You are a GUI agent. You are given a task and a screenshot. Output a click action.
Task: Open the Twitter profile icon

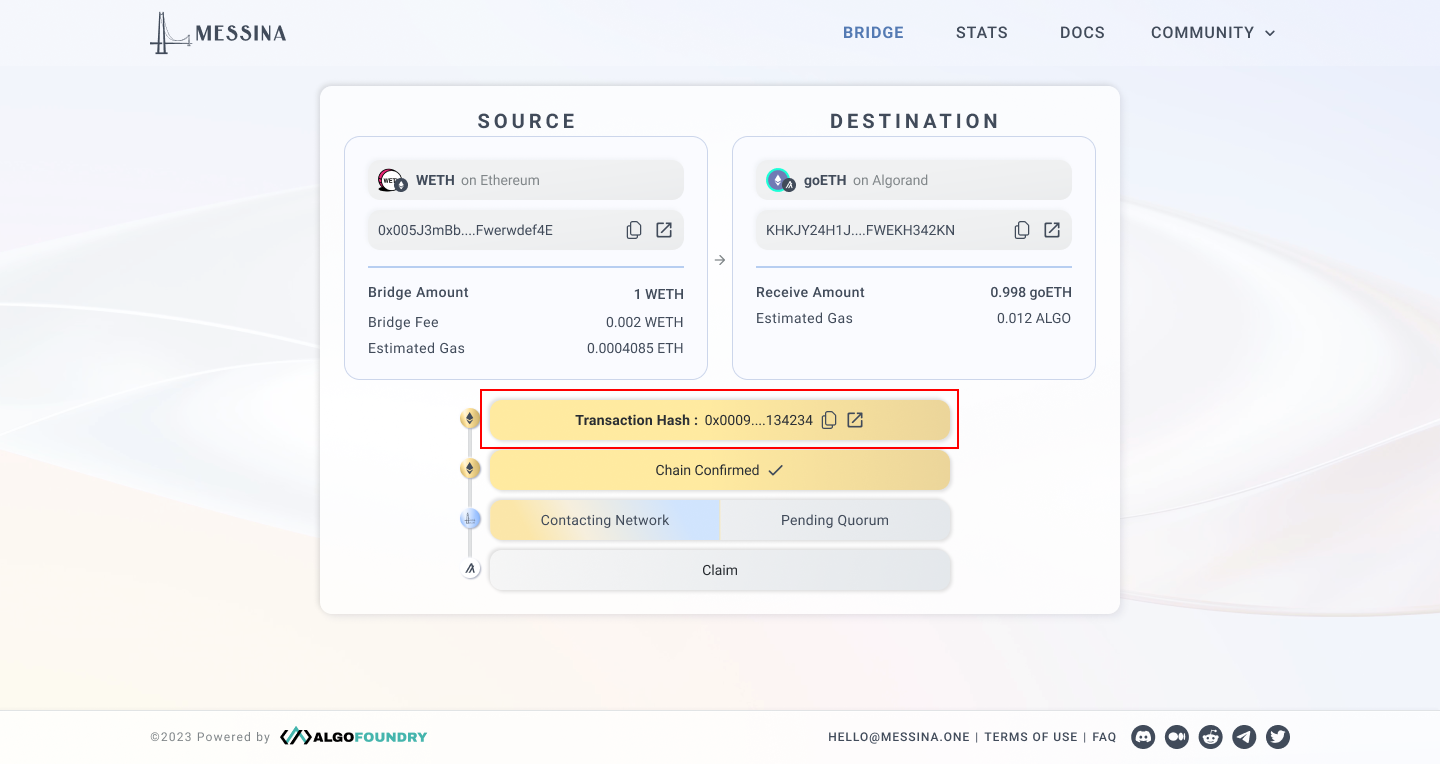1278,737
